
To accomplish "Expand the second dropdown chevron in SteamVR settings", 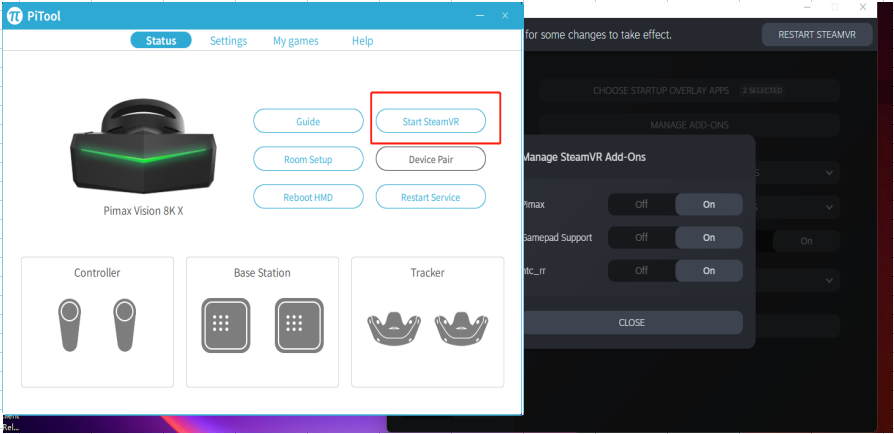I will (x=829, y=207).
